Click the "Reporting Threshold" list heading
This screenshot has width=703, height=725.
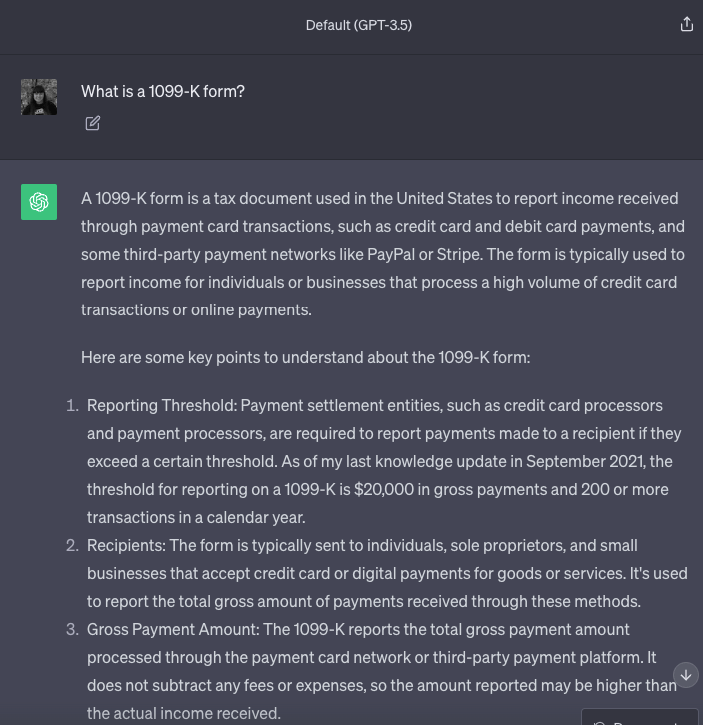point(161,406)
